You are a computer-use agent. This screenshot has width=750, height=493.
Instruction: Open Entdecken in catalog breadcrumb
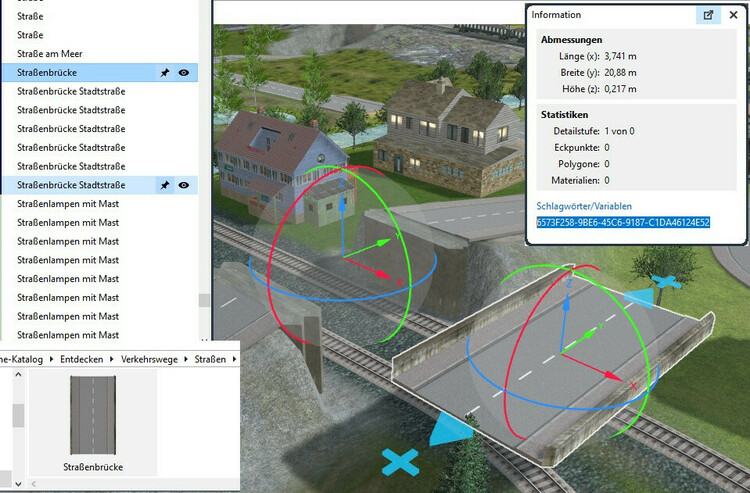pos(81,359)
